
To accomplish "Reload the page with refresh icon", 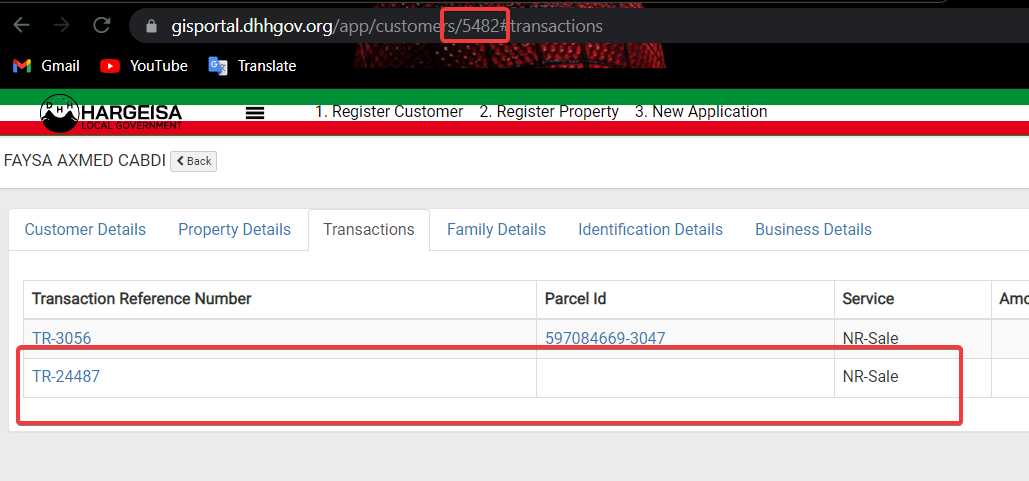I will (101, 26).
